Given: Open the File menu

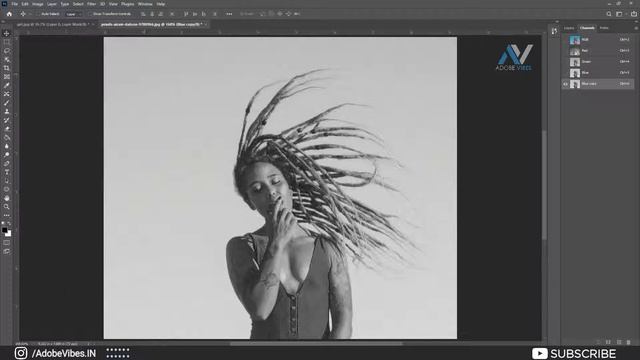Looking at the screenshot, I should 15,4.
